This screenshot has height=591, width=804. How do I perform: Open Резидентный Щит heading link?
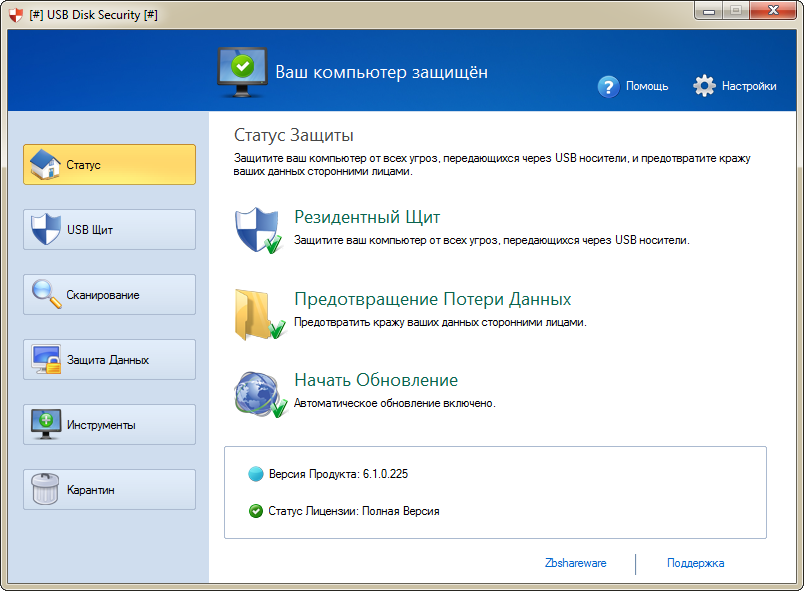click(x=367, y=217)
